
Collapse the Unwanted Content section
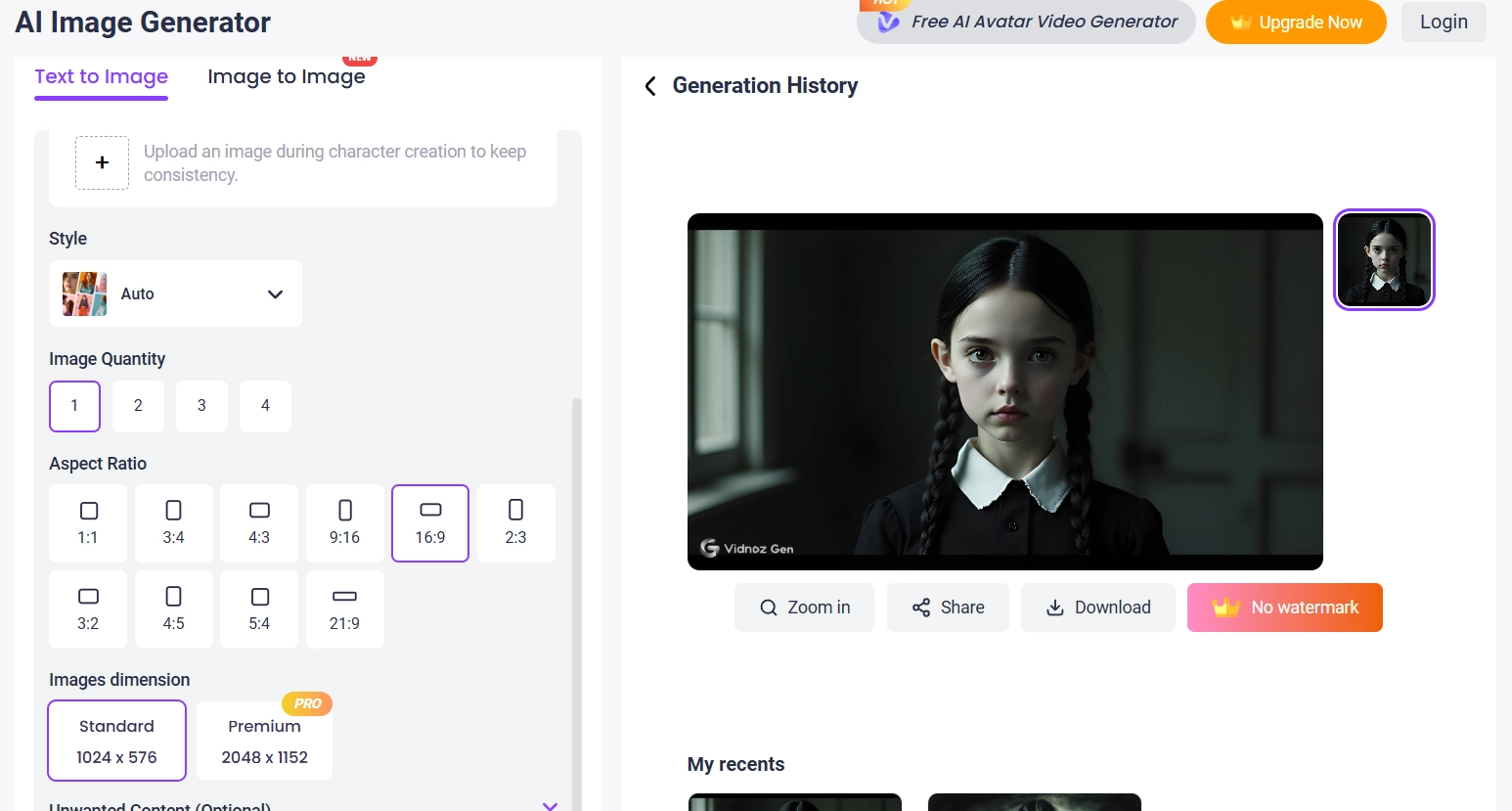pyautogui.click(x=550, y=804)
